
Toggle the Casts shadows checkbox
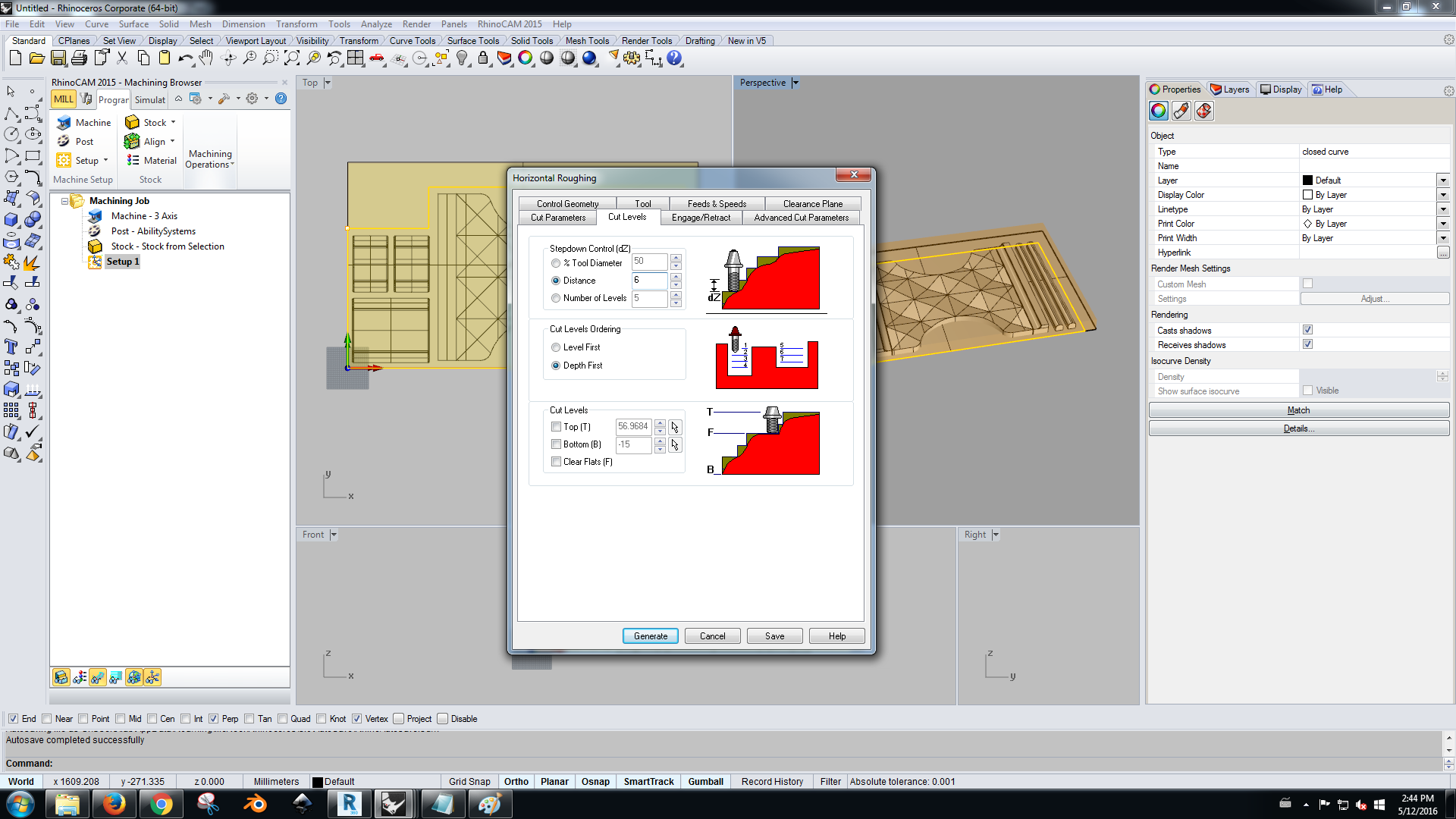pos(1307,330)
